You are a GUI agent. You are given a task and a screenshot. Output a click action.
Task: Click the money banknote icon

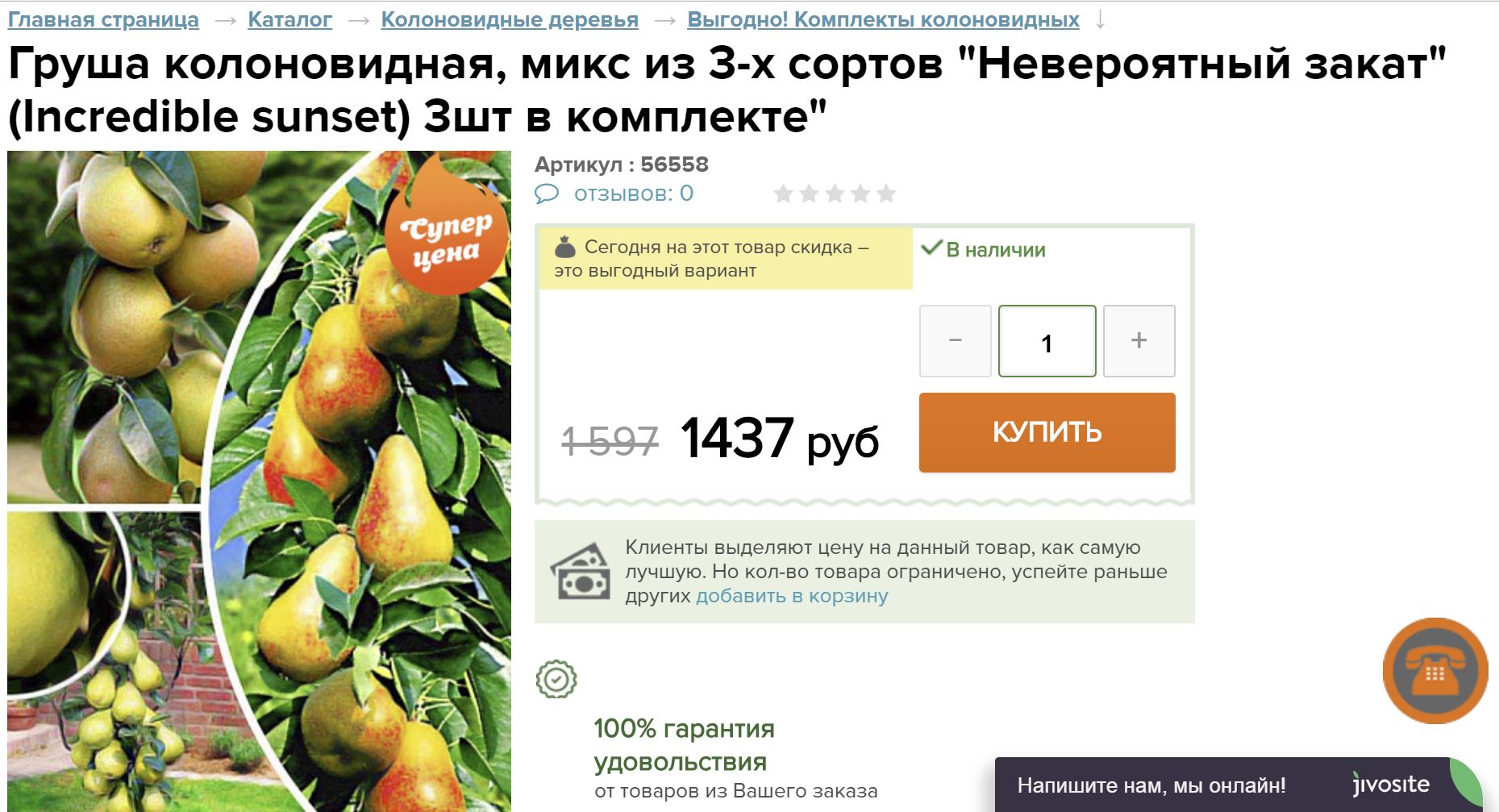(x=581, y=572)
